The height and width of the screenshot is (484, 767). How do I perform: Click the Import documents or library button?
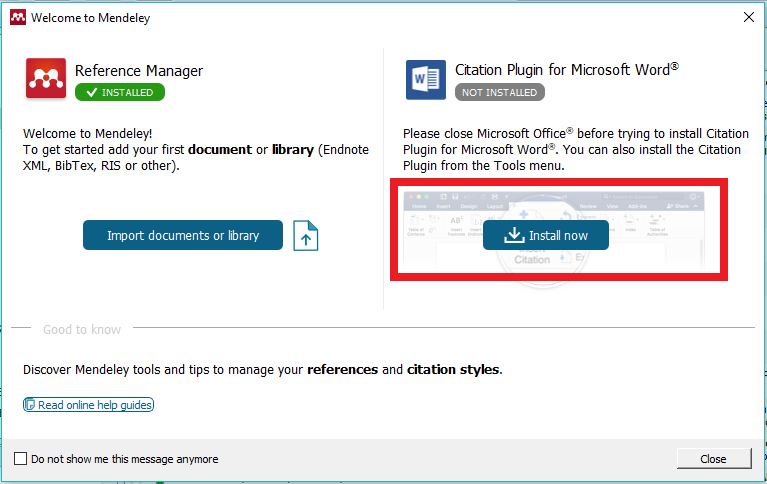pyautogui.click(x=183, y=235)
